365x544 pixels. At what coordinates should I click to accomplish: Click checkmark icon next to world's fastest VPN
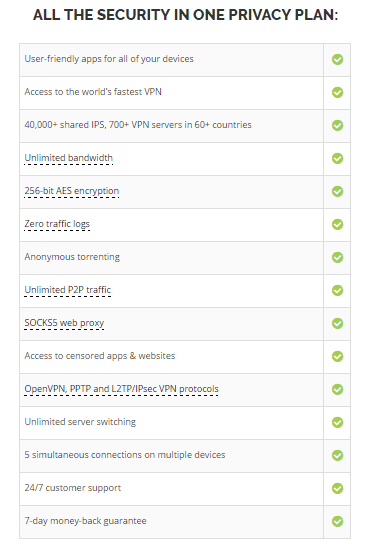point(337,92)
